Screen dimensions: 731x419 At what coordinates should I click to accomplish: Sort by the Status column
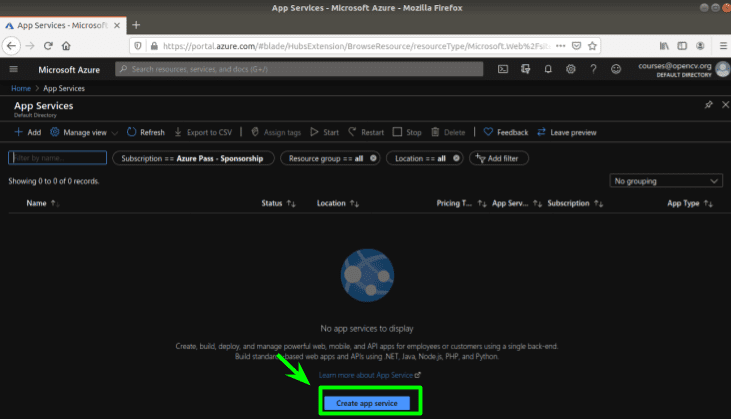[272, 203]
